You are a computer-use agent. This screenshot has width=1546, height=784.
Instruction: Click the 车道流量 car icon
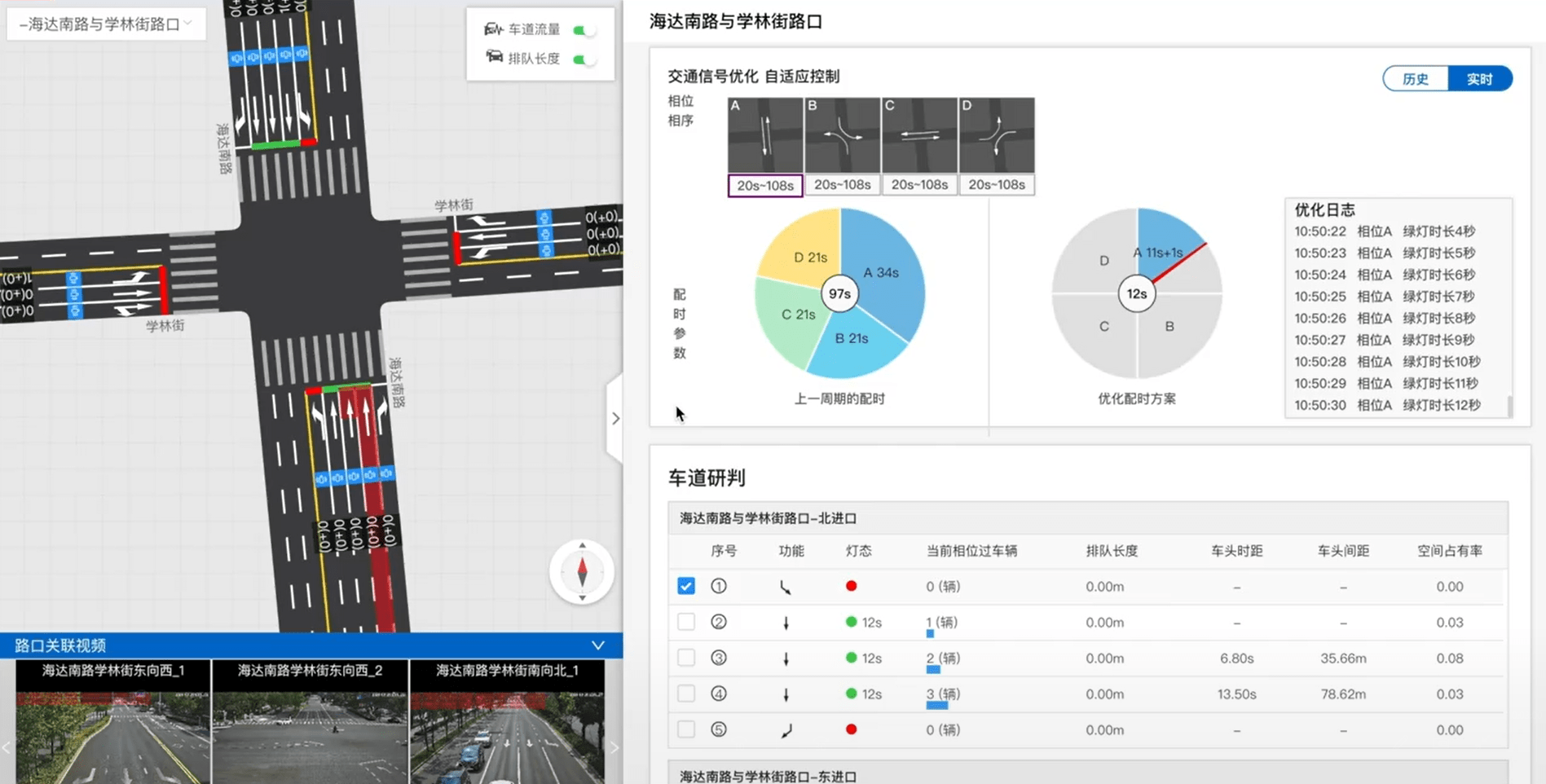tap(493, 29)
